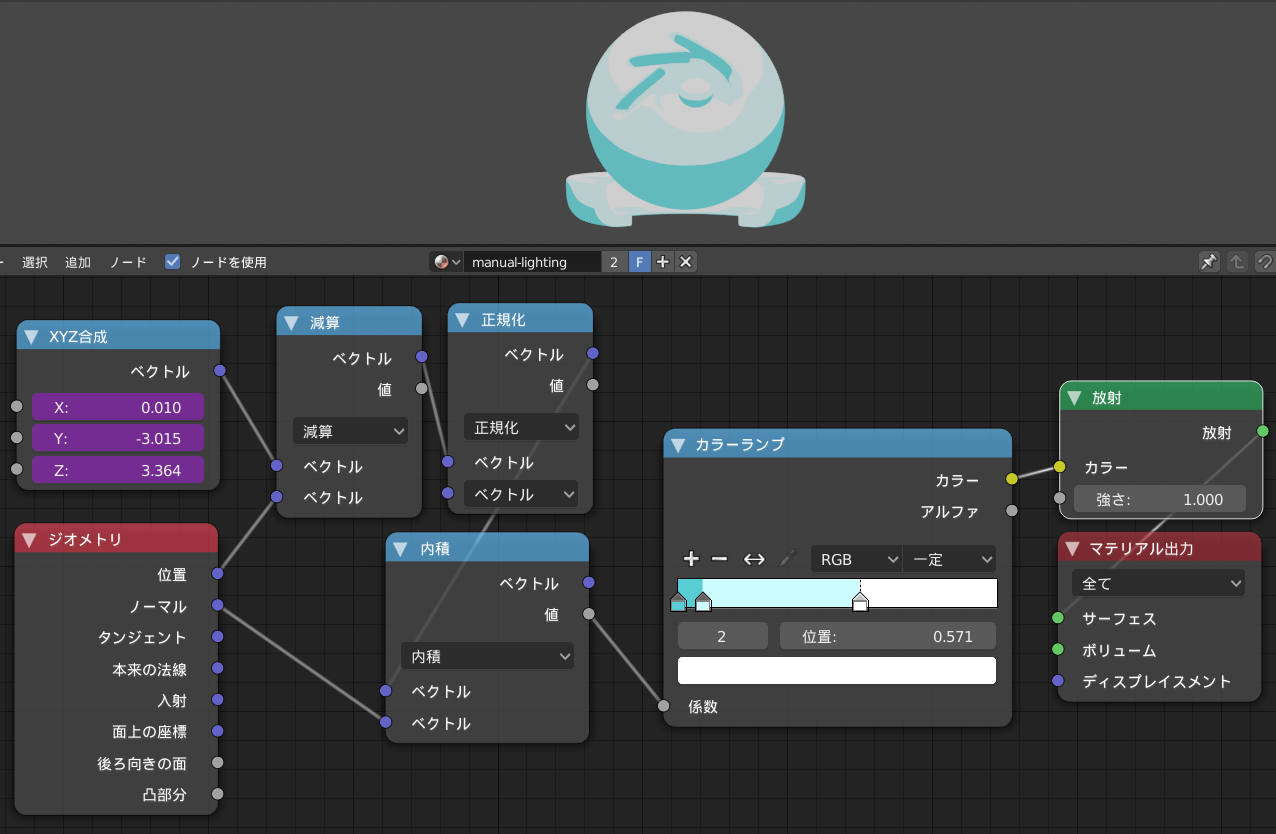Select the leftmost teal color stop
Viewport: 1276px width, 834px height.
coord(678,602)
